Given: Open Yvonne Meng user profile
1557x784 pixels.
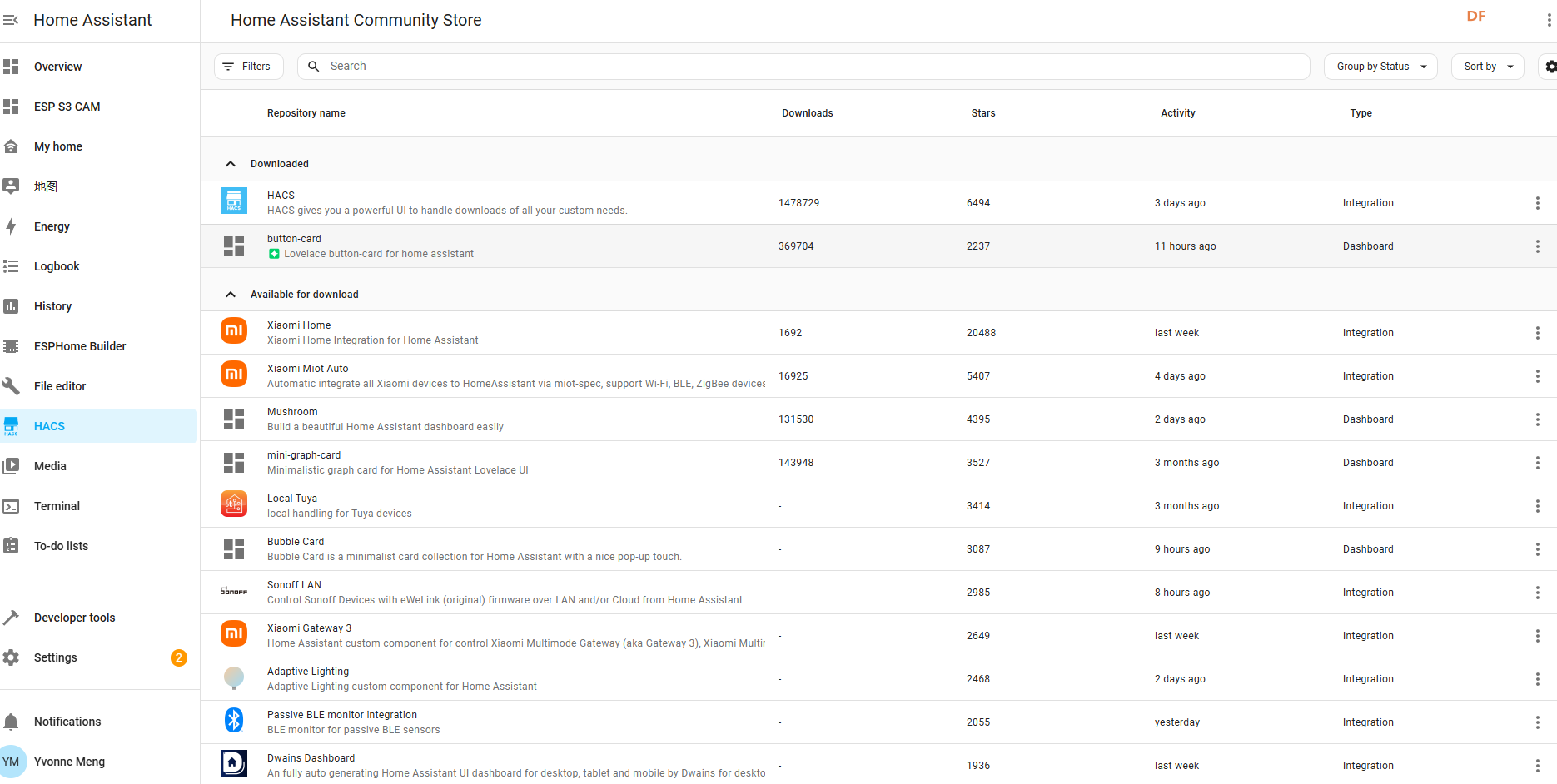Looking at the screenshot, I should point(98,762).
